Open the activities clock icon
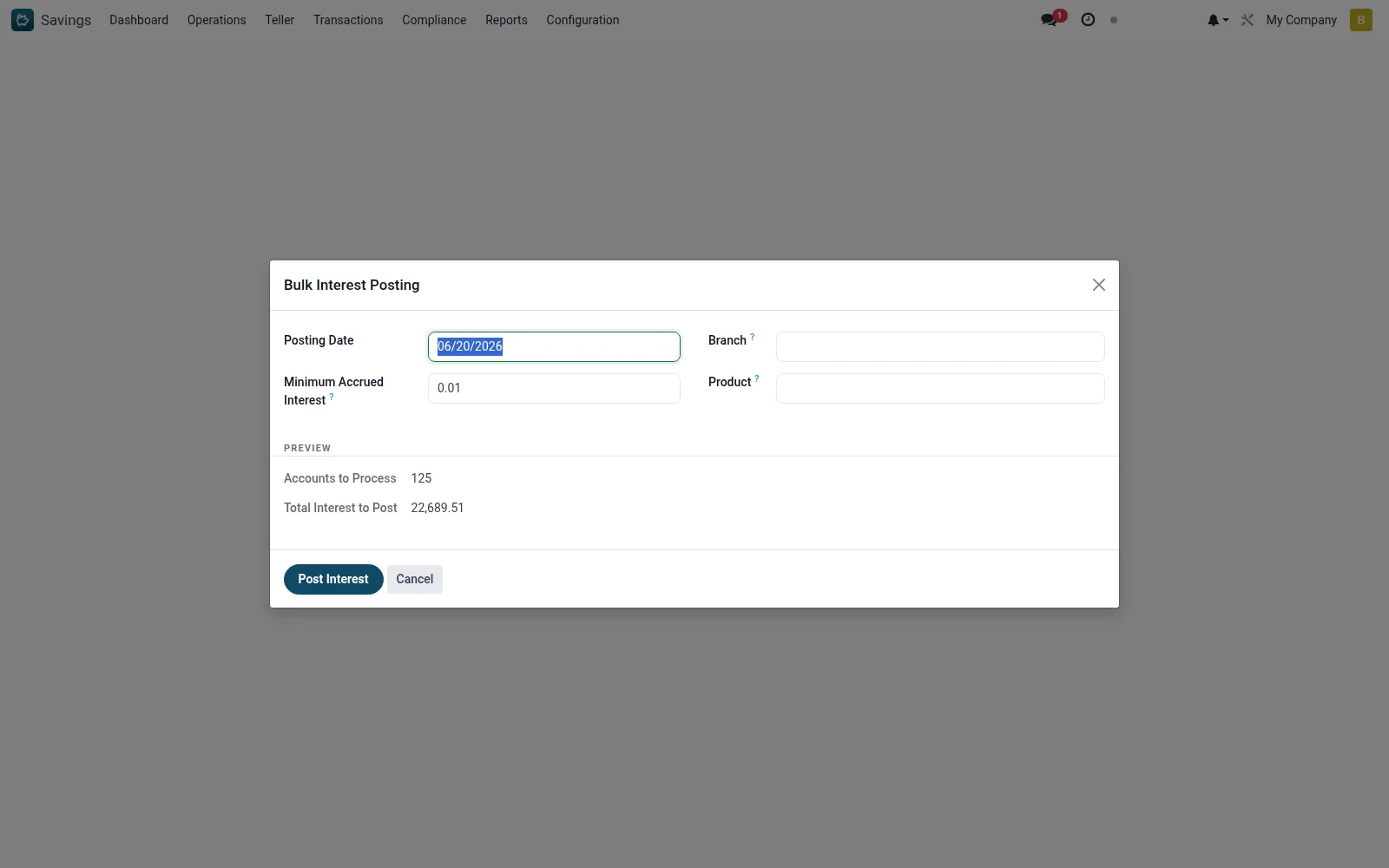The image size is (1389, 868). pos(1088,19)
